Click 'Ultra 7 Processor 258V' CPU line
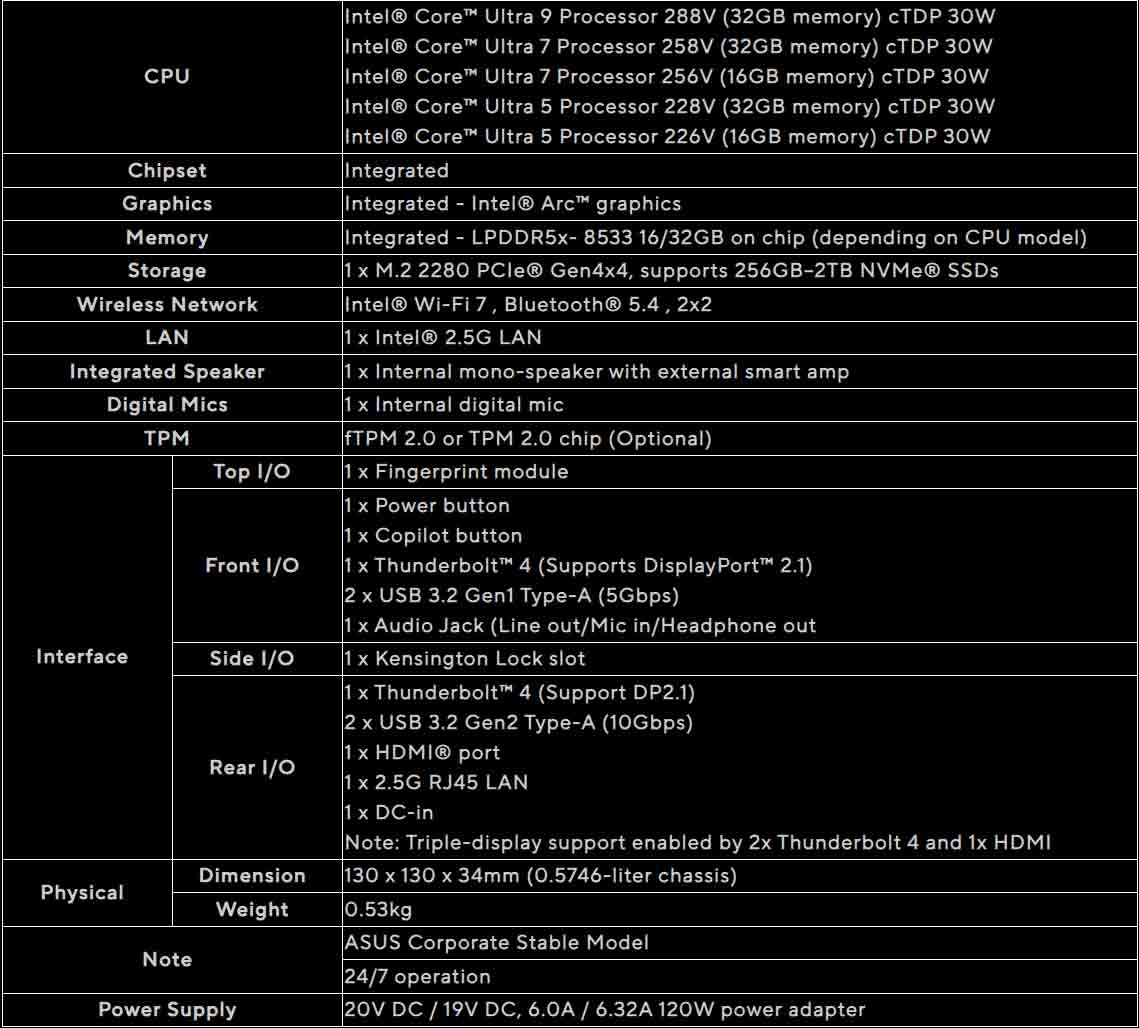The height and width of the screenshot is (1028, 1139). tap(668, 46)
